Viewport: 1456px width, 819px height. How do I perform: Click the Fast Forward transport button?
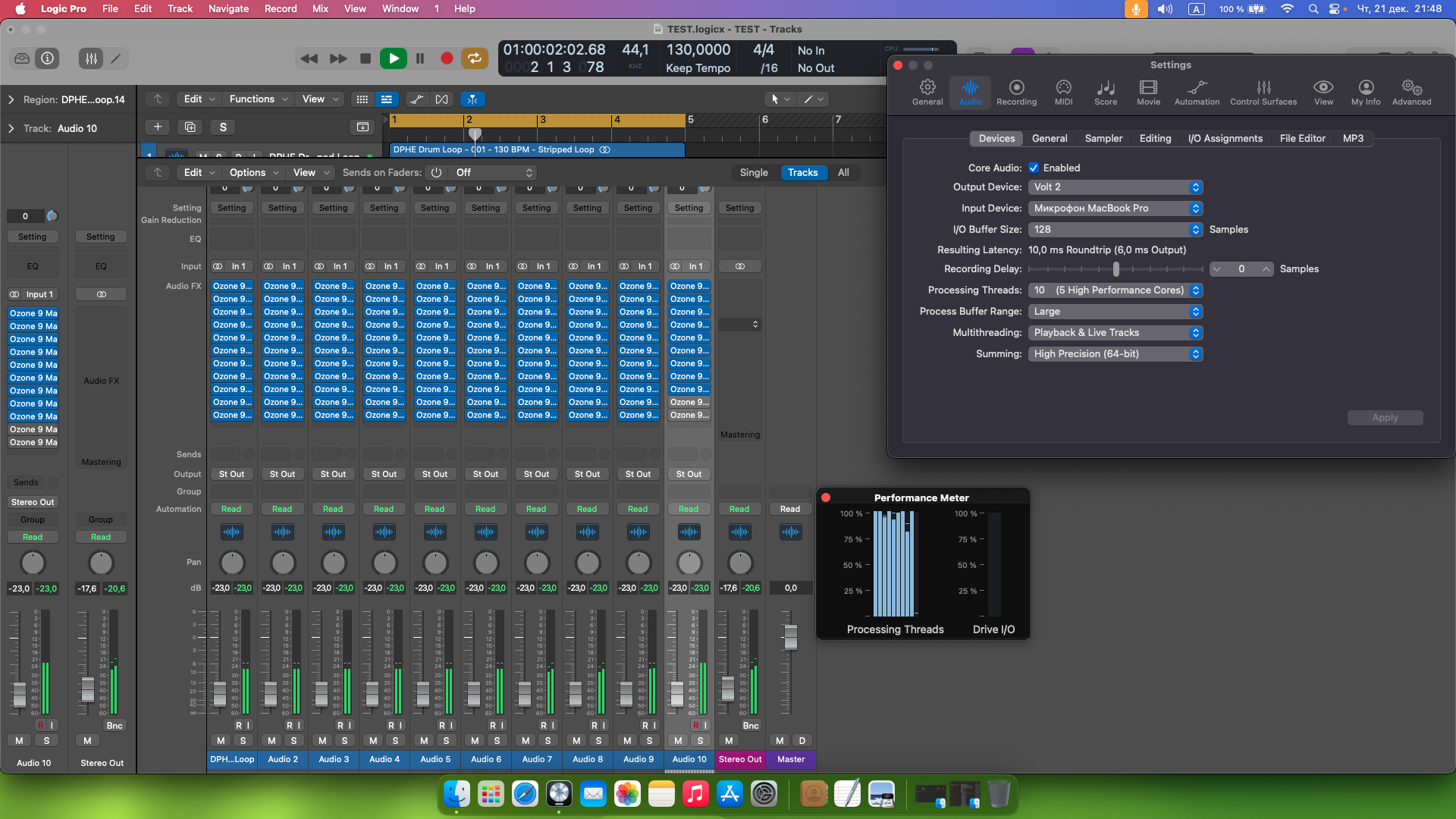point(338,58)
